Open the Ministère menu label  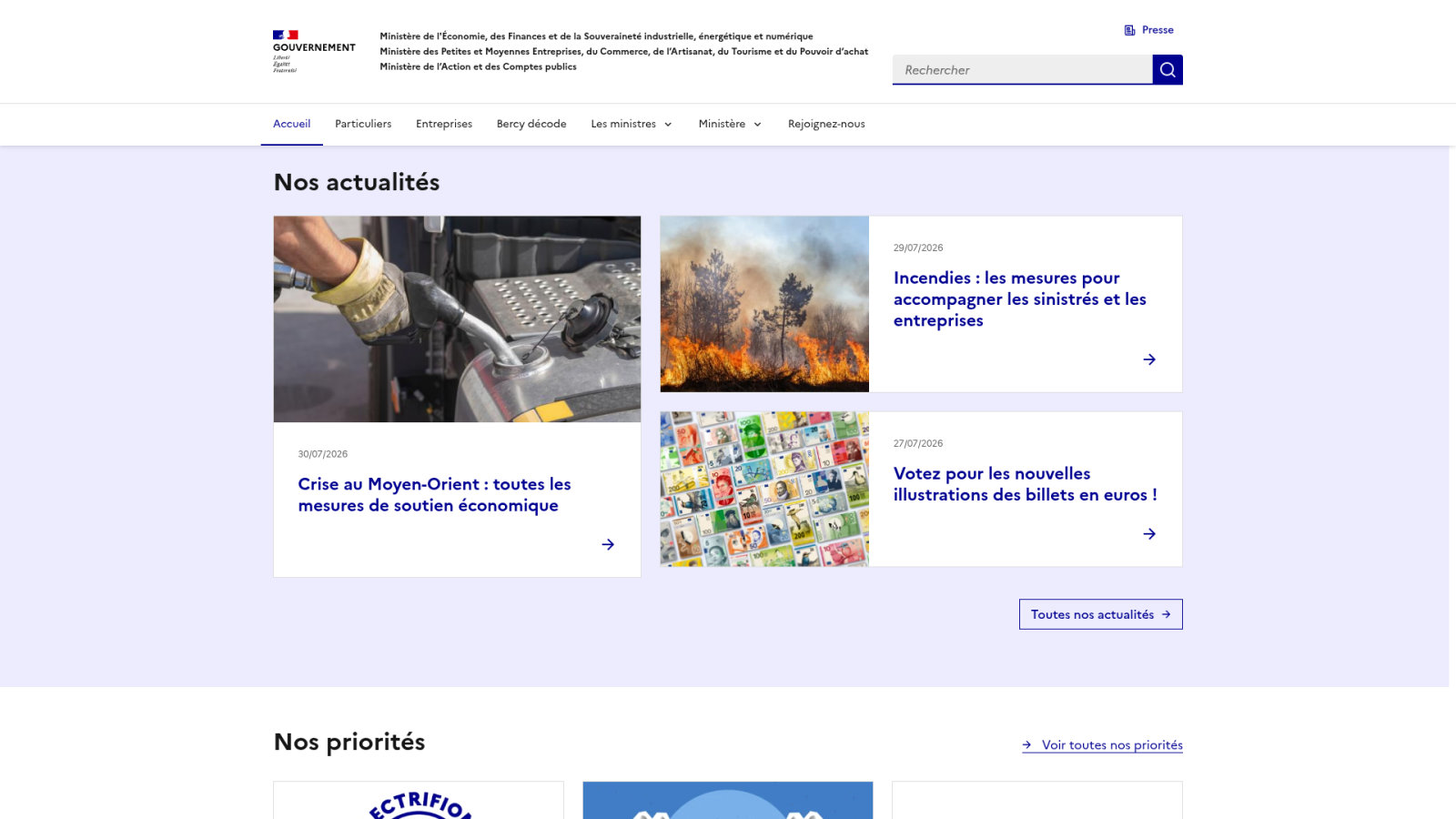click(722, 124)
